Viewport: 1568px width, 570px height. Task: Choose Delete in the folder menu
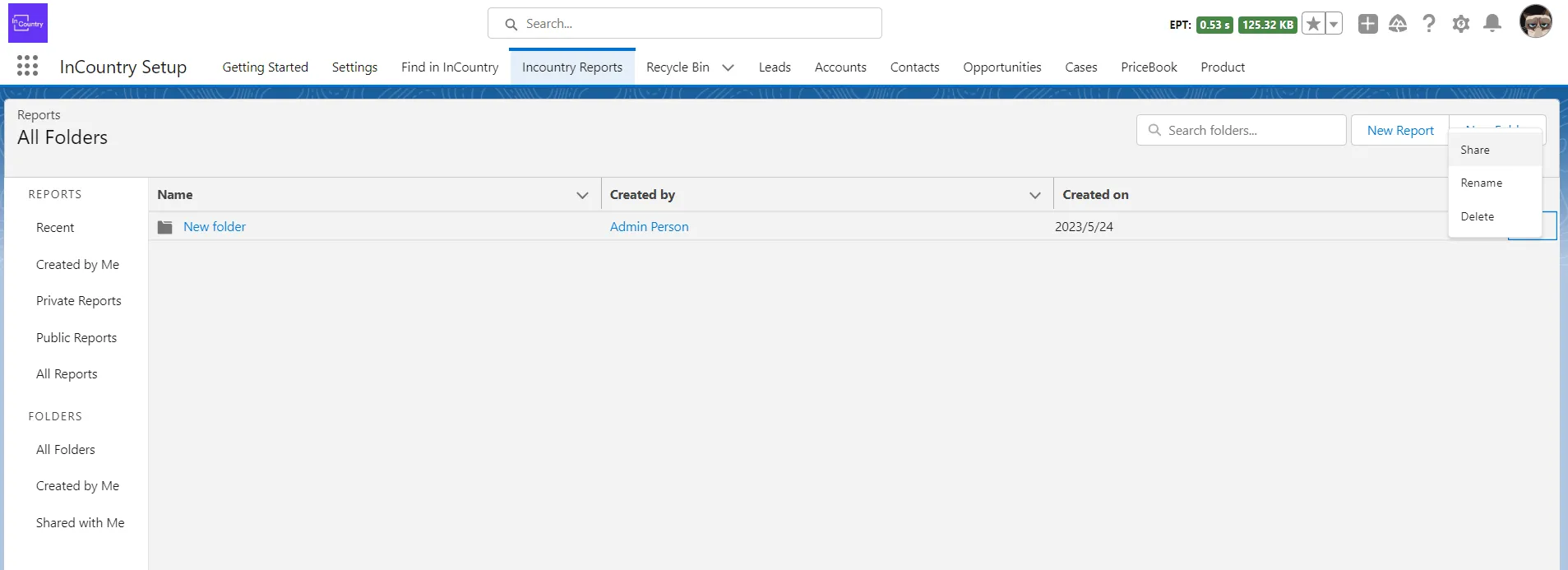(x=1477, y=216)
